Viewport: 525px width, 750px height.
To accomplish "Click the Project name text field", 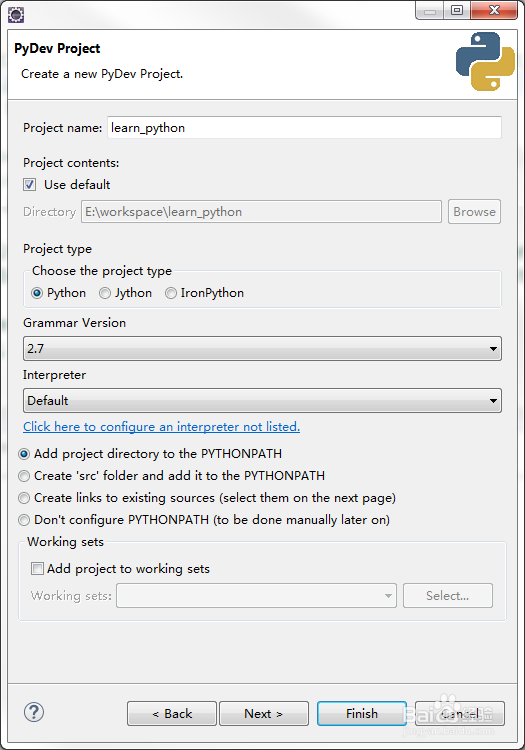I will pos(305,128).
